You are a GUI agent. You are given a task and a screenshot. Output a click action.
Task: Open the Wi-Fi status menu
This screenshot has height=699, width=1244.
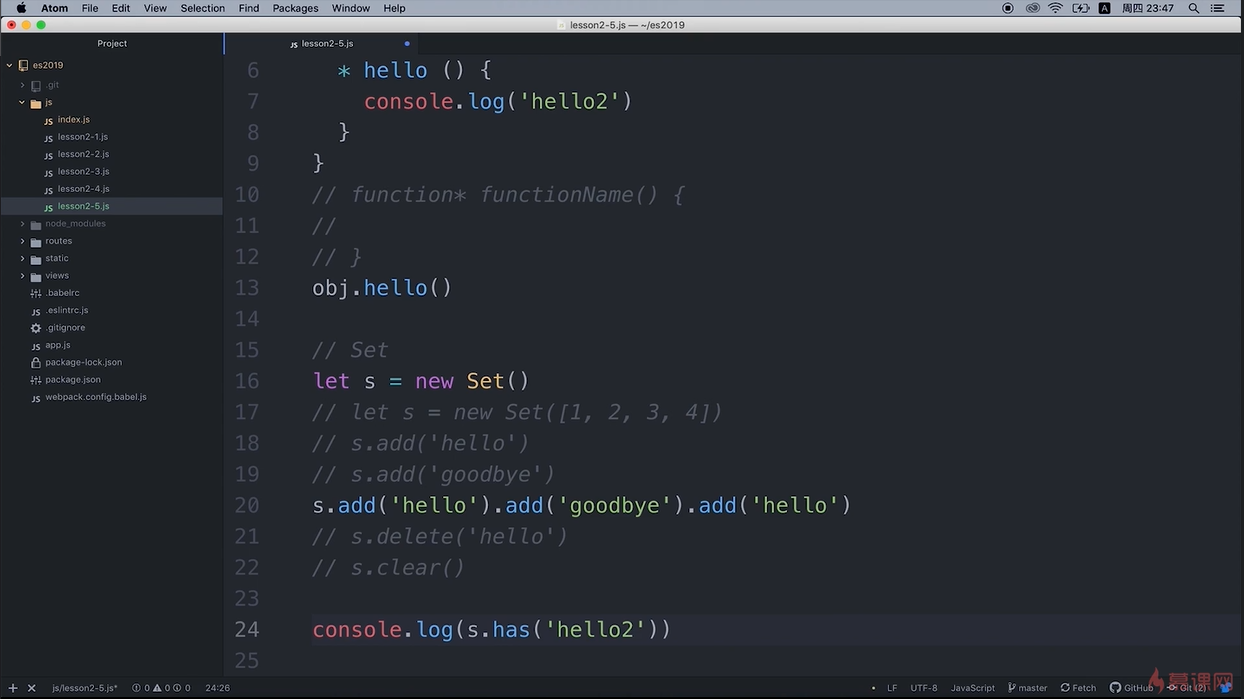1056,8
